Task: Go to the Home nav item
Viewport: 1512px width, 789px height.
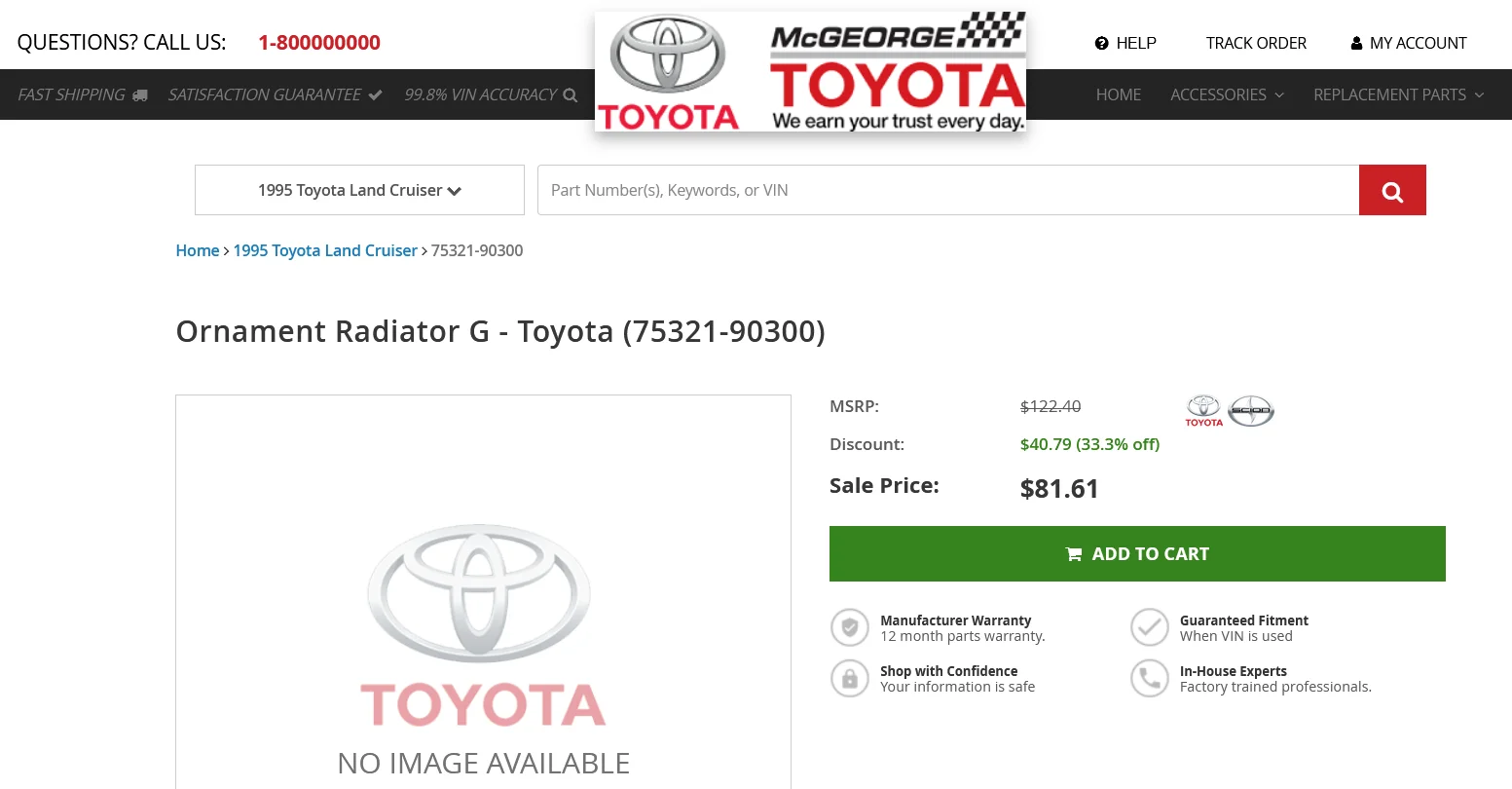Action: click(1119, 94)
